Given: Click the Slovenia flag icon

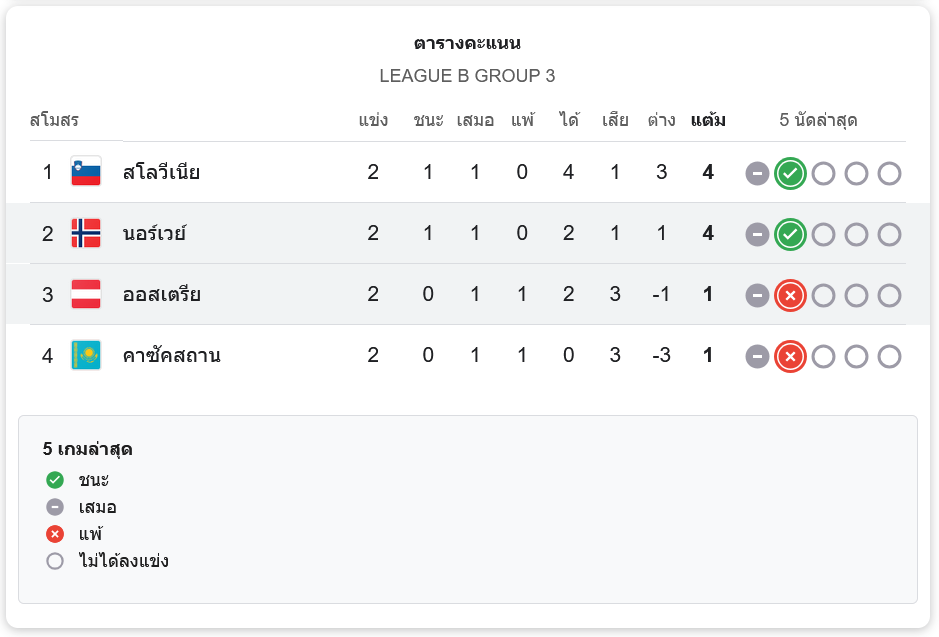Looking at the screenshot, I should (86, 172).
